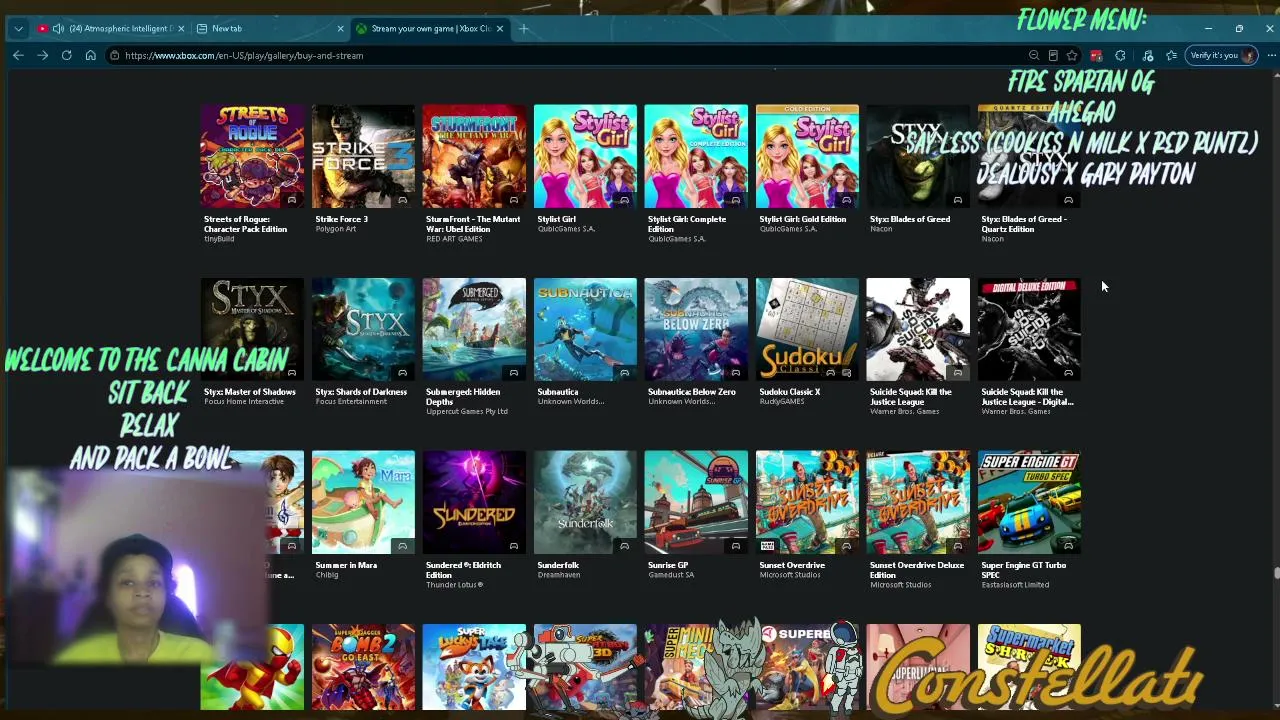Click the Xbox logo favicon on the active tab

(x=361, y=28)
